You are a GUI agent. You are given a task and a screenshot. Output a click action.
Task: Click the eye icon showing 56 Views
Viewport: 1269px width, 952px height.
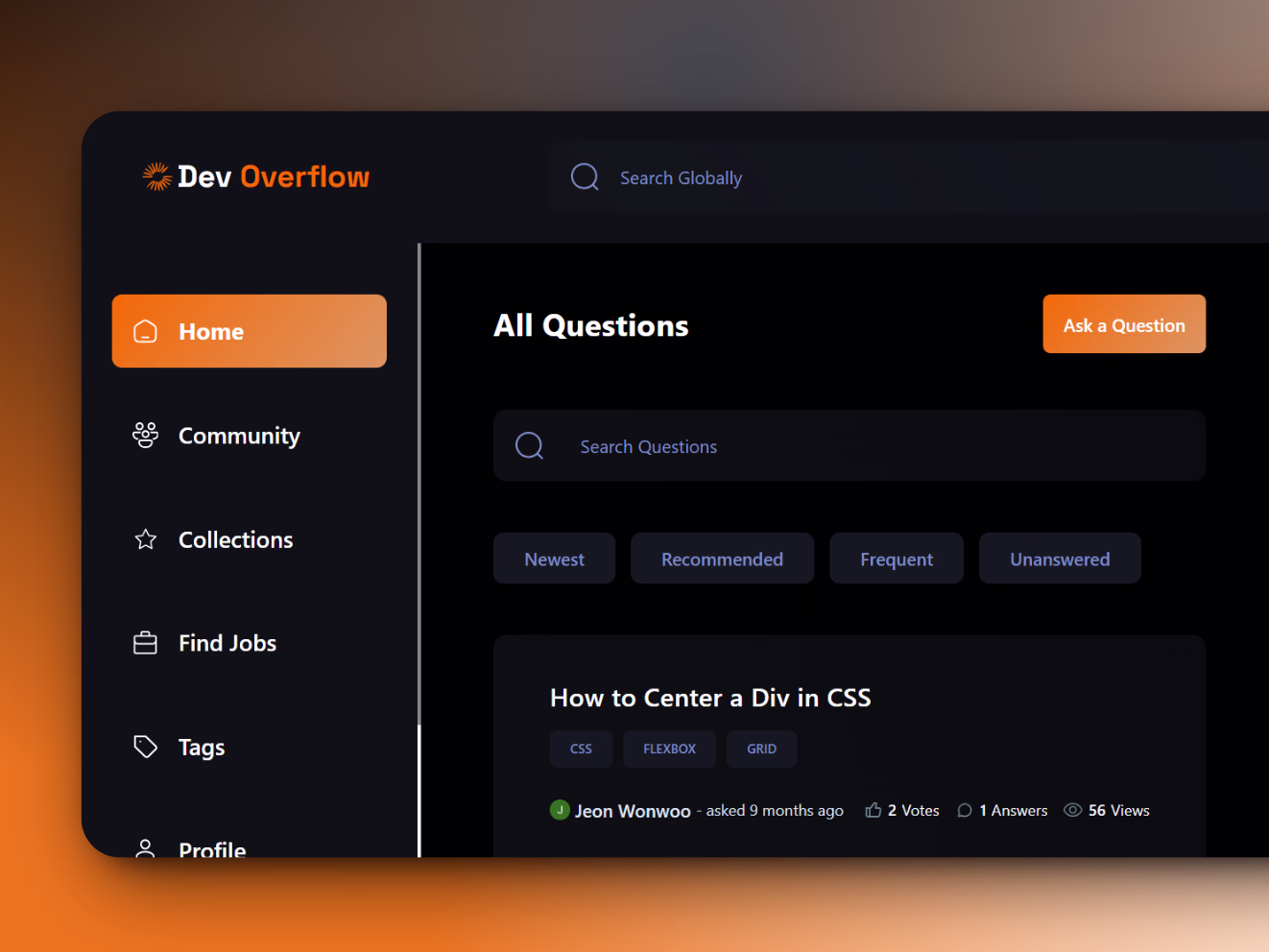1072,810
